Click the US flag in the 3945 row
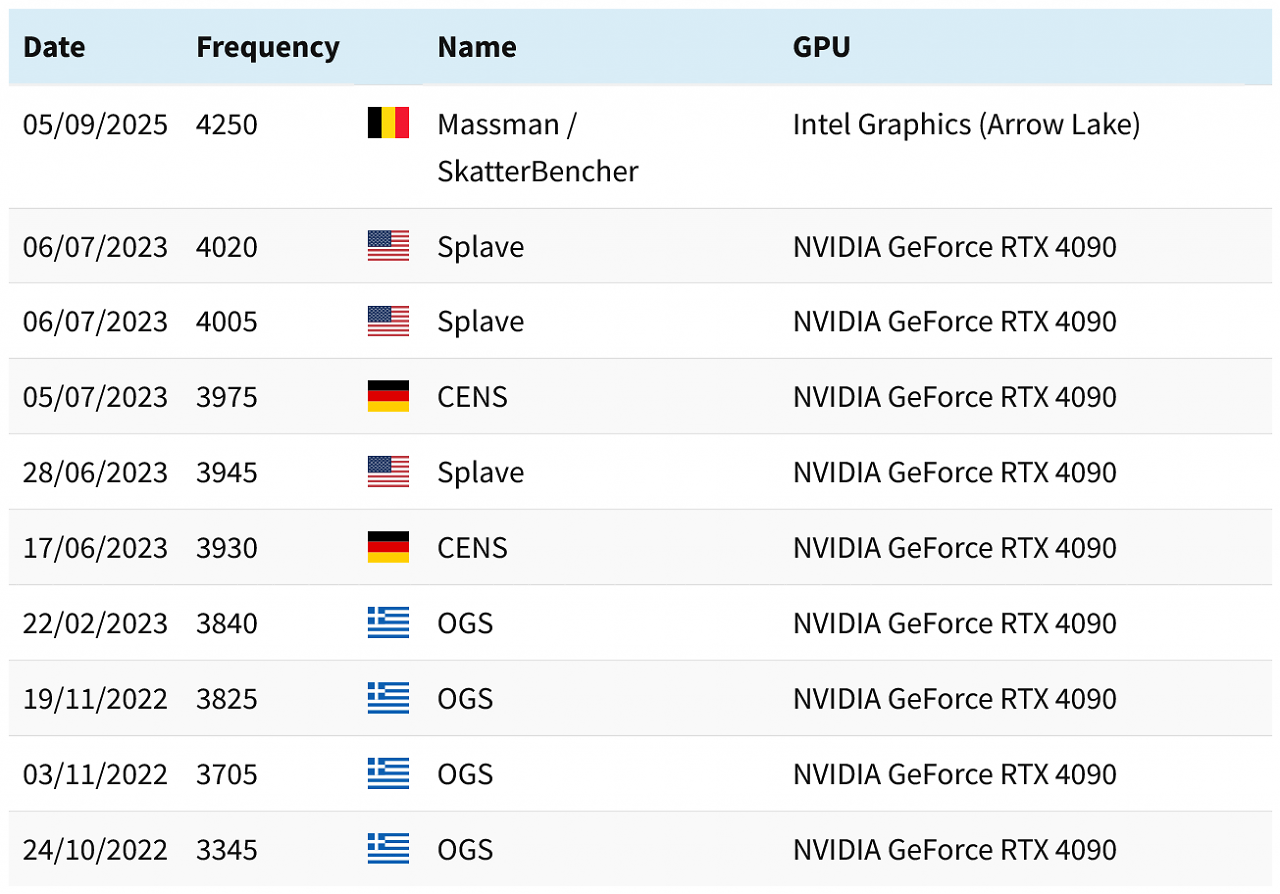Screen dimensions: 1280x894 point(388,472)
